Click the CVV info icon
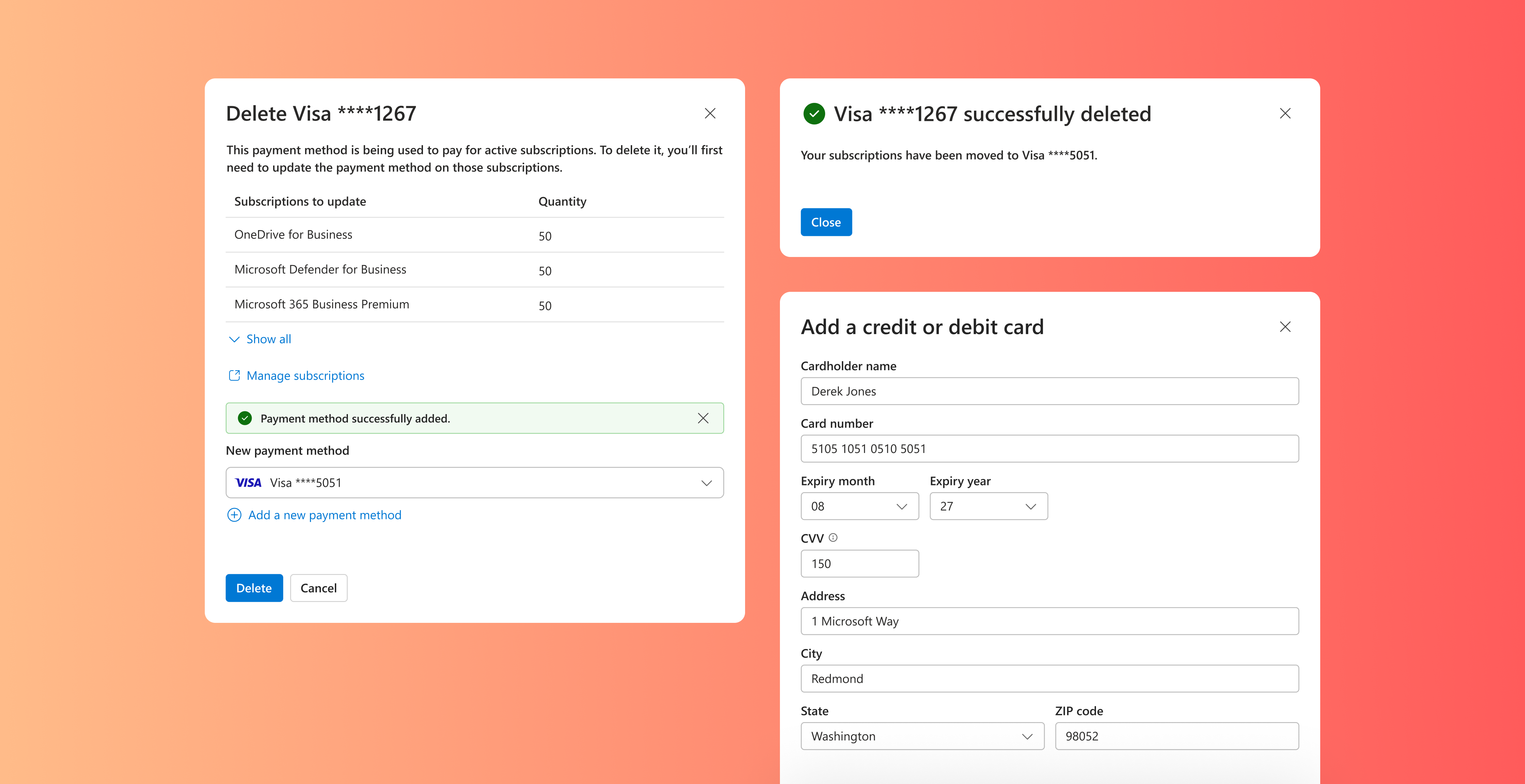Image resolution: width=1525 pixels, height=784 pixels. pyautogui.click(x=833, y=537)
